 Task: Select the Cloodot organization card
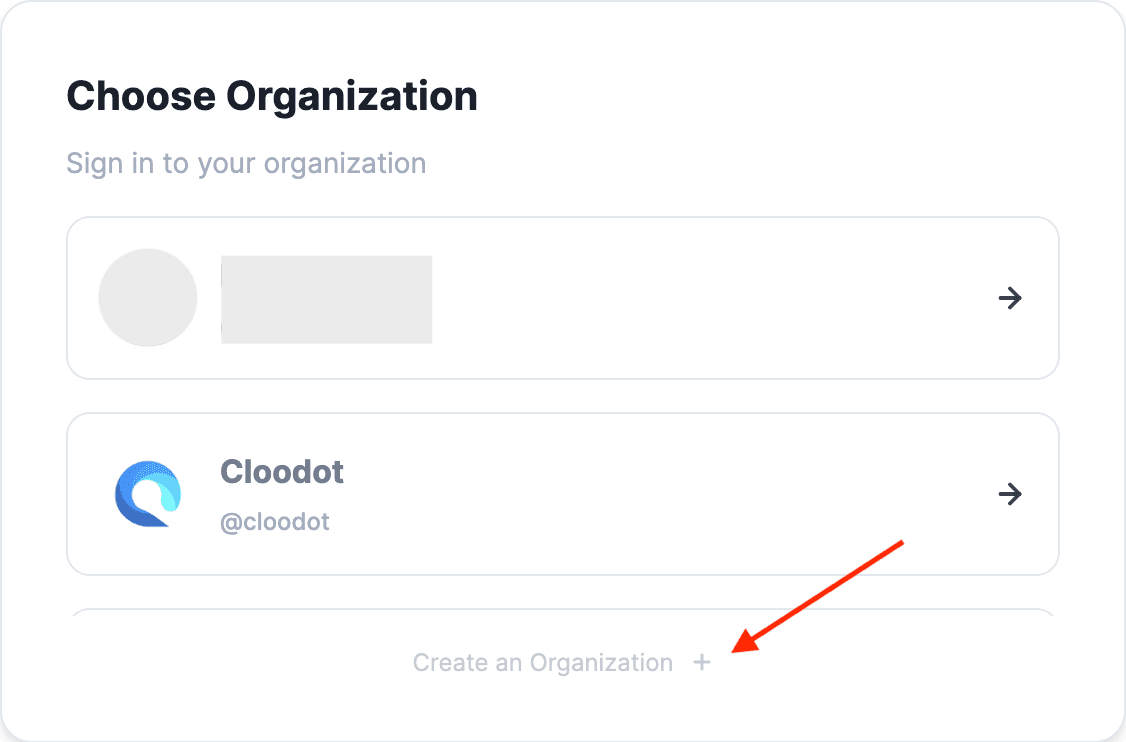(x=562, y=494)
